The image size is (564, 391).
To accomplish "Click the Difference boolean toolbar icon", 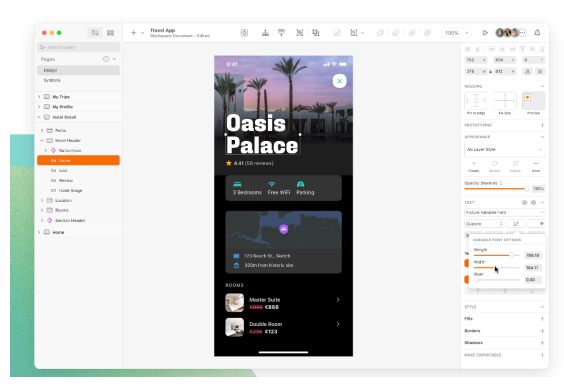I will [x=427, y=33].
